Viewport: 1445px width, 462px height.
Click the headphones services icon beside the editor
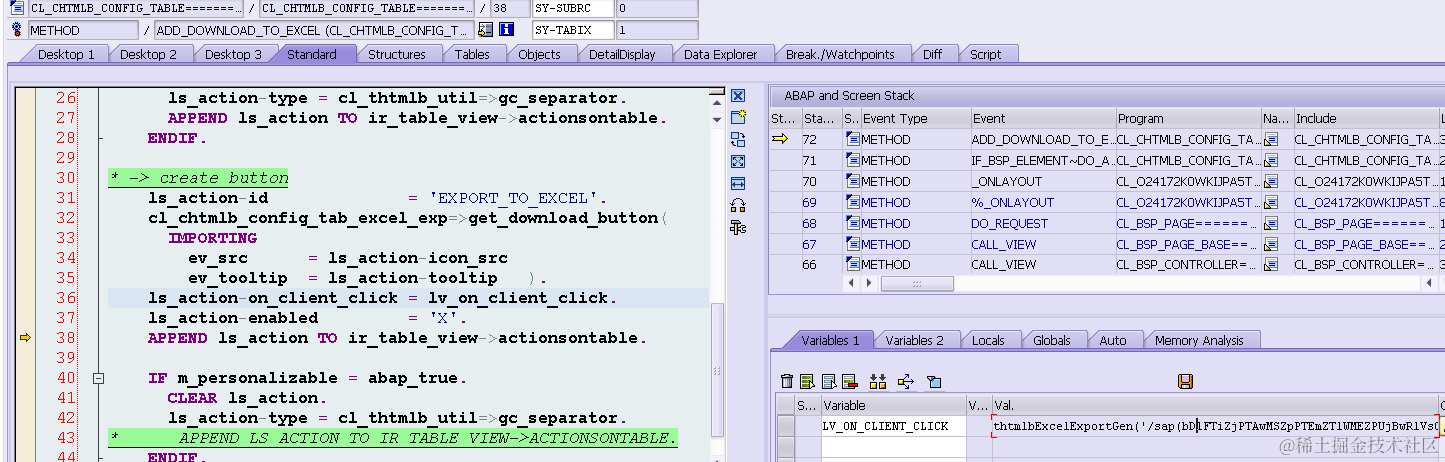click(x=738, y=205)
